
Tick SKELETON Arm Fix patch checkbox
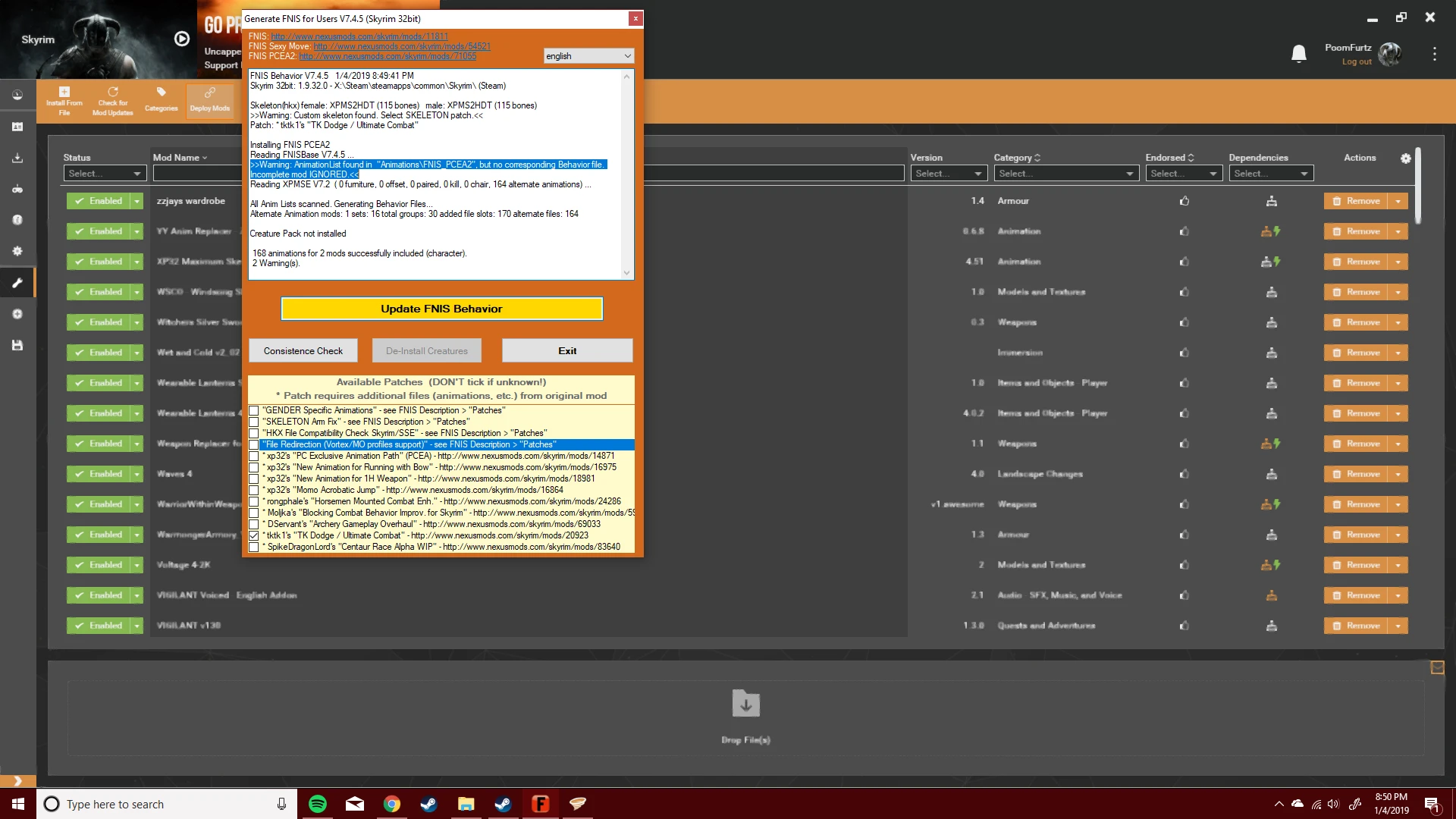tap(254, 422)
